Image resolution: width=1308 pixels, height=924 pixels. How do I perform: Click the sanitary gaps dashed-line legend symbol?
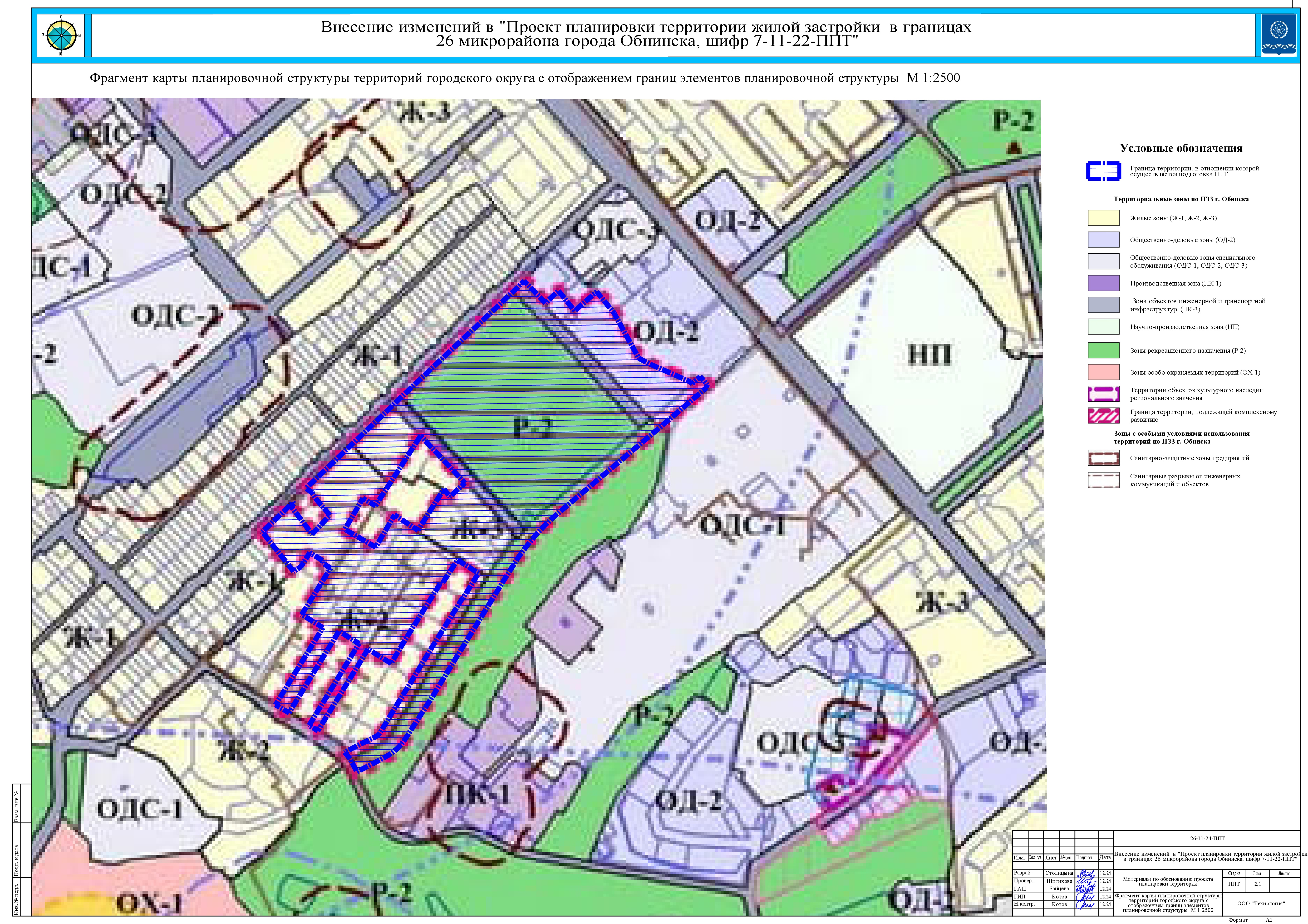point(1104,480)
